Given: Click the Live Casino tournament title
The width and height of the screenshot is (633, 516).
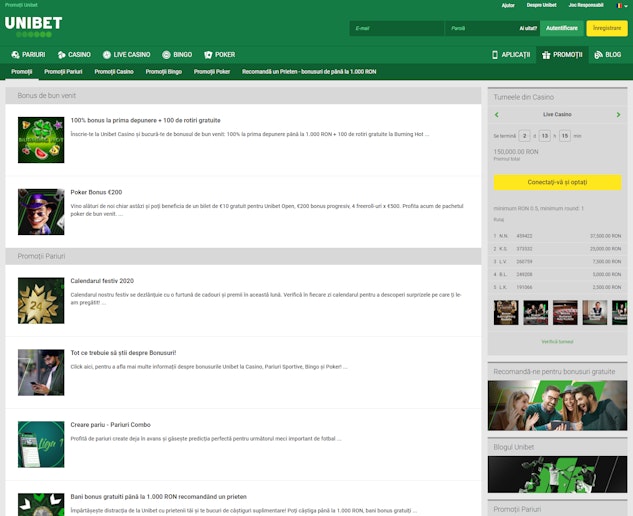Looking at the screenshot, I should [557, 115].
